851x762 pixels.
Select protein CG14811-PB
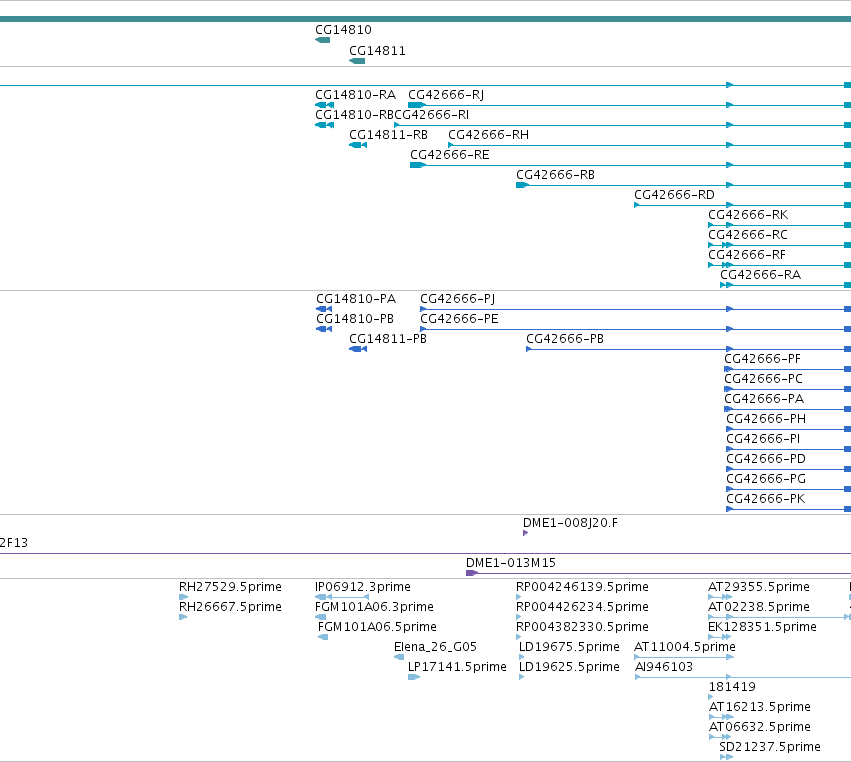coord(388,339)
